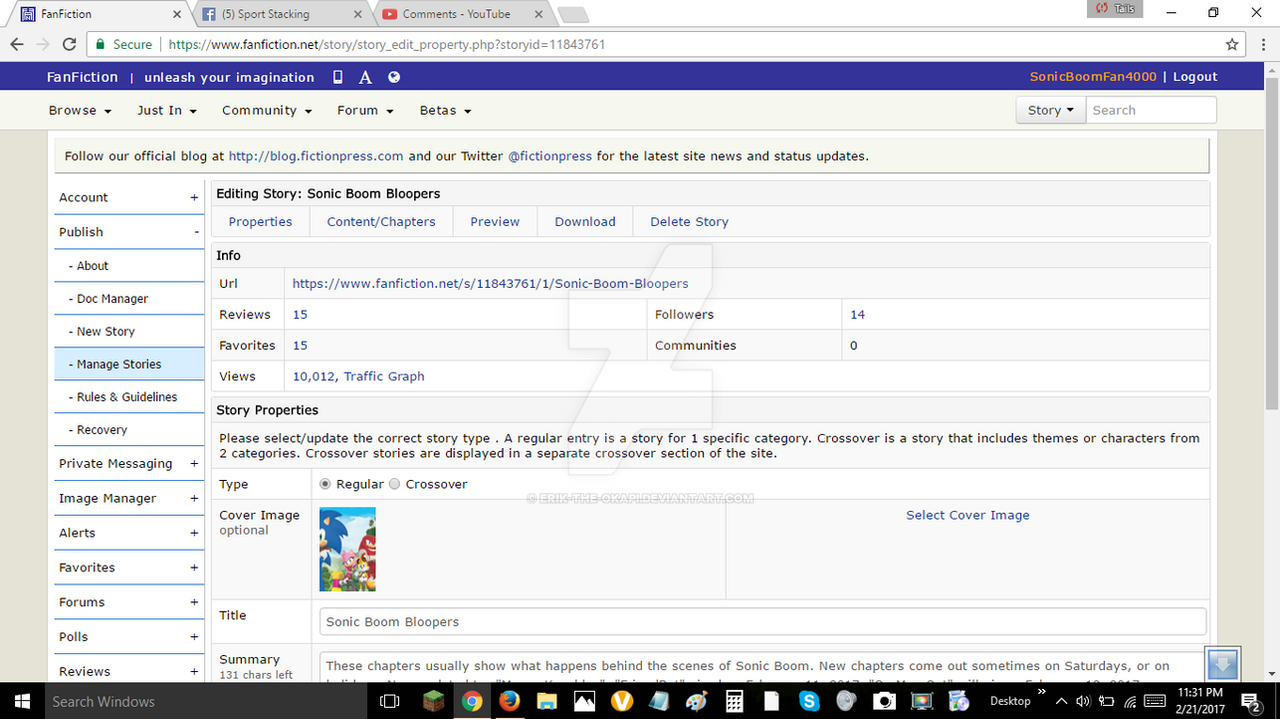The width and height of the screenshot is (1280, 719).
Task: Open the Traffic Graph link
Action: click(384, 376)
